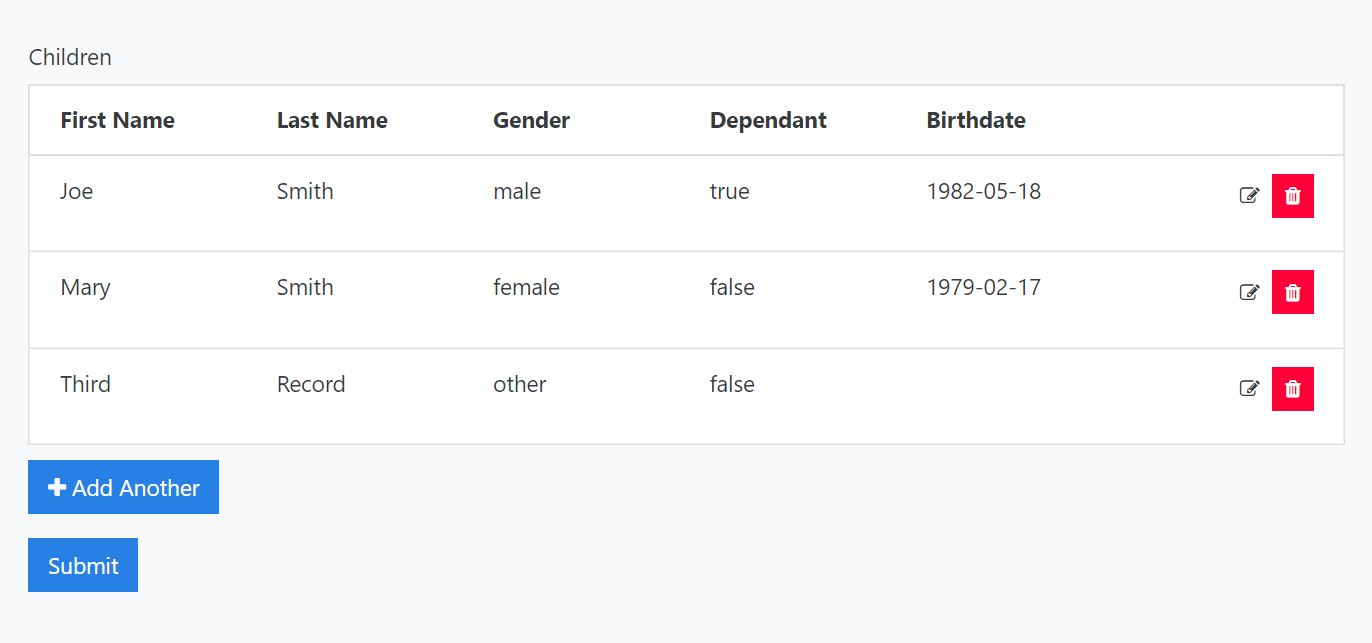
Task: Click the edit icon for Joe Smith
Action: pyautogui.click(x=1249, y=196)
